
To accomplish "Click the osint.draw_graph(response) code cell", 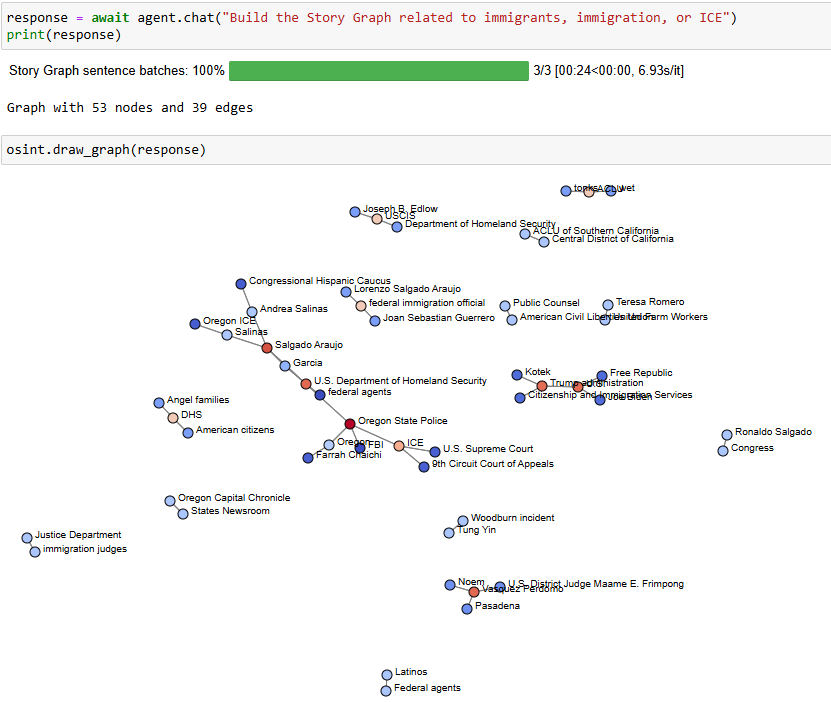I will [x=416, y=150].
